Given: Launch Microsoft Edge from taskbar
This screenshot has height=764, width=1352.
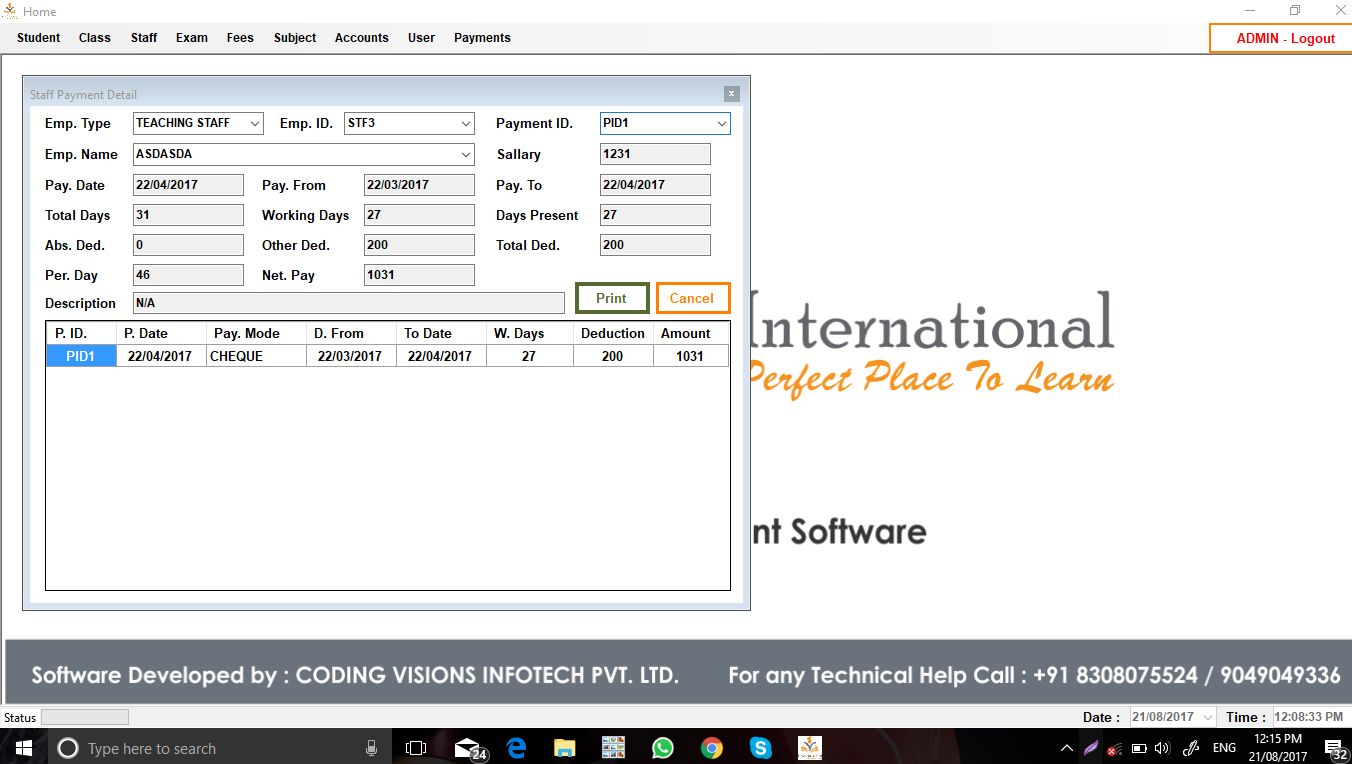Looking at the screenshot, I should pos(516,748).
